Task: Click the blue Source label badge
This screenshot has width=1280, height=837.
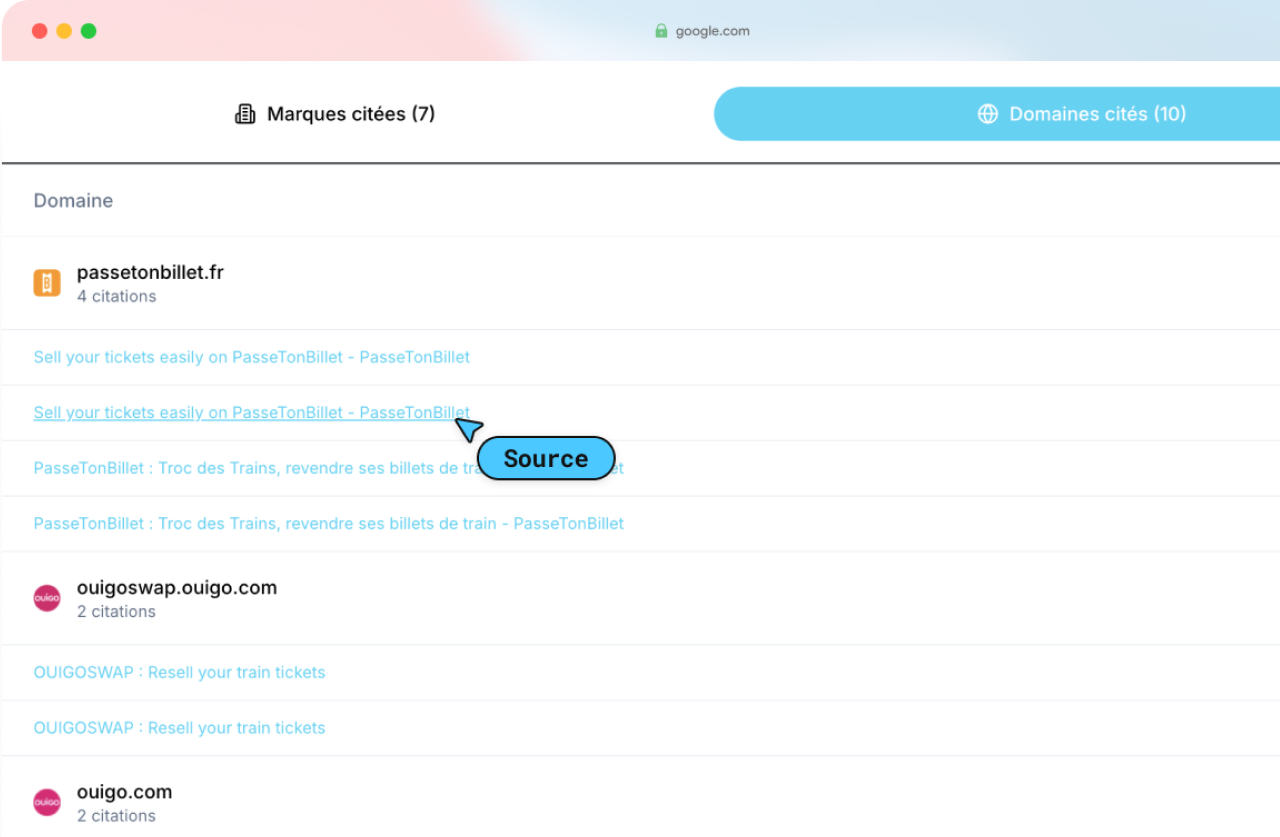Action: [545, 458]
